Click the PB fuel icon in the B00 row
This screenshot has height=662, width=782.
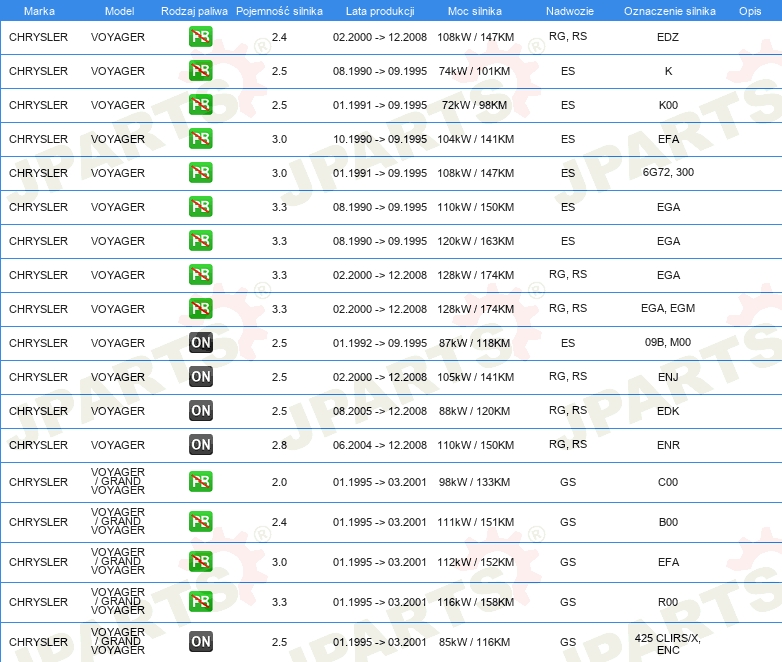[x=201, y=522]
